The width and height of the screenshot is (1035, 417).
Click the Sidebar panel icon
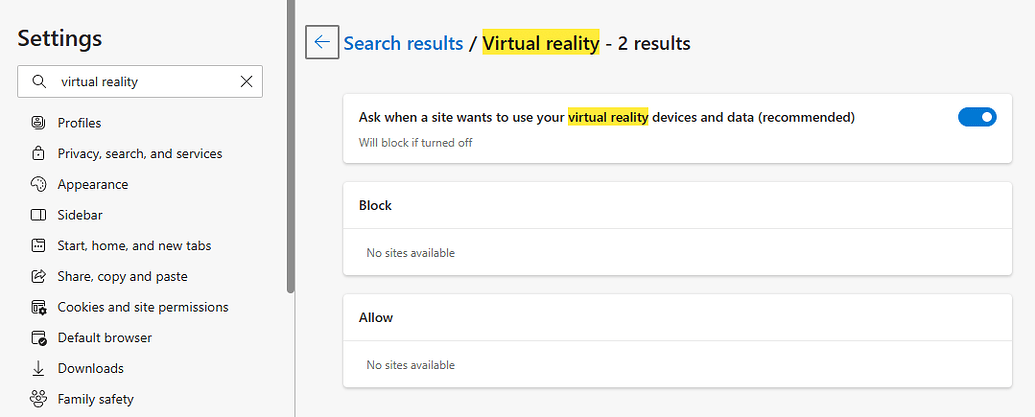[x=39, y=215]
